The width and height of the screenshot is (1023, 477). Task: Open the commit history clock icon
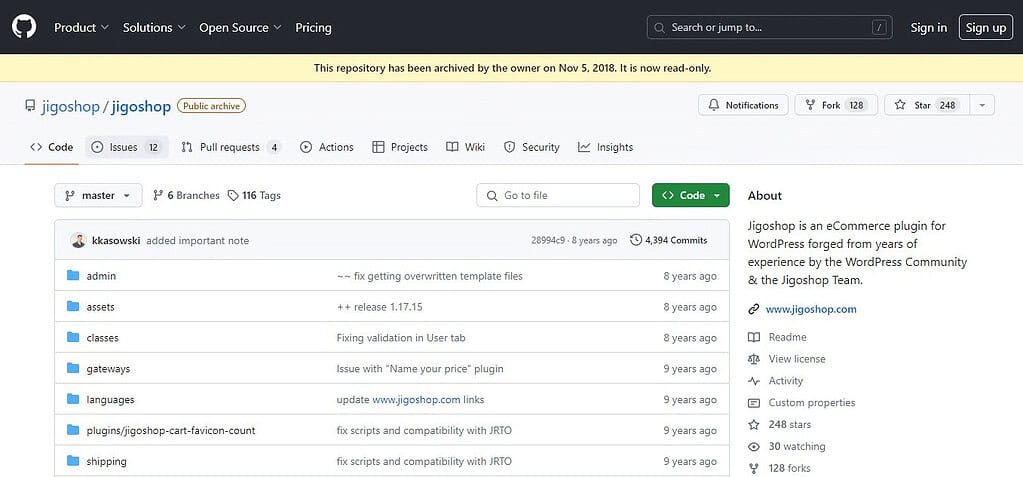635,240
